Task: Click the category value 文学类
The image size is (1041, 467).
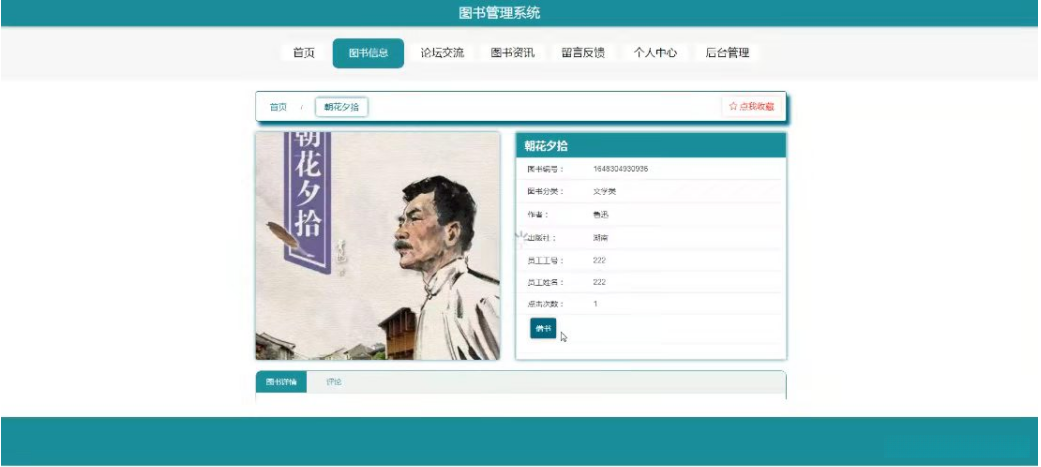Action: click(604, 191)
